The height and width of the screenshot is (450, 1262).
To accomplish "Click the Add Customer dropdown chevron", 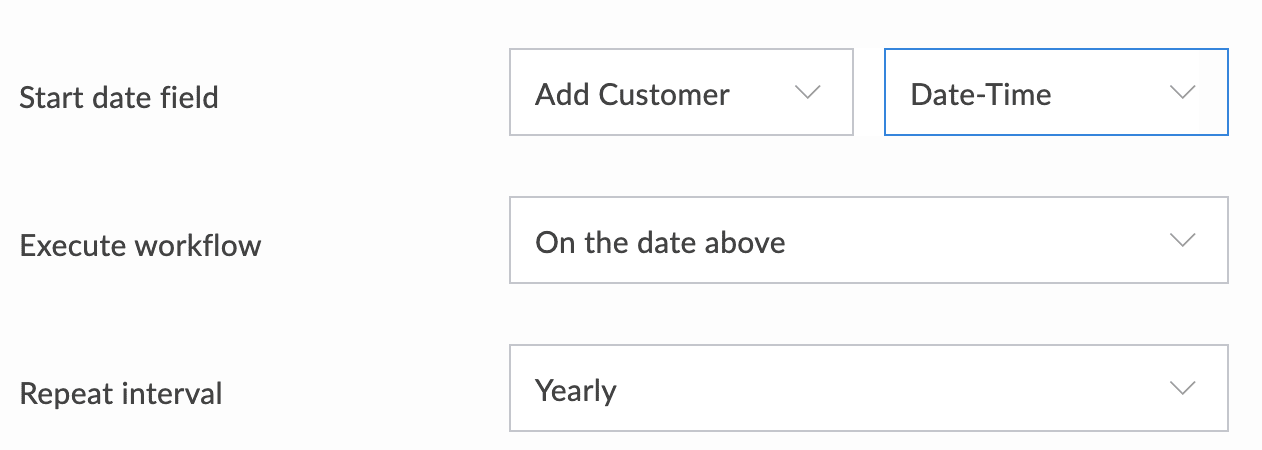I will (807, 93).
